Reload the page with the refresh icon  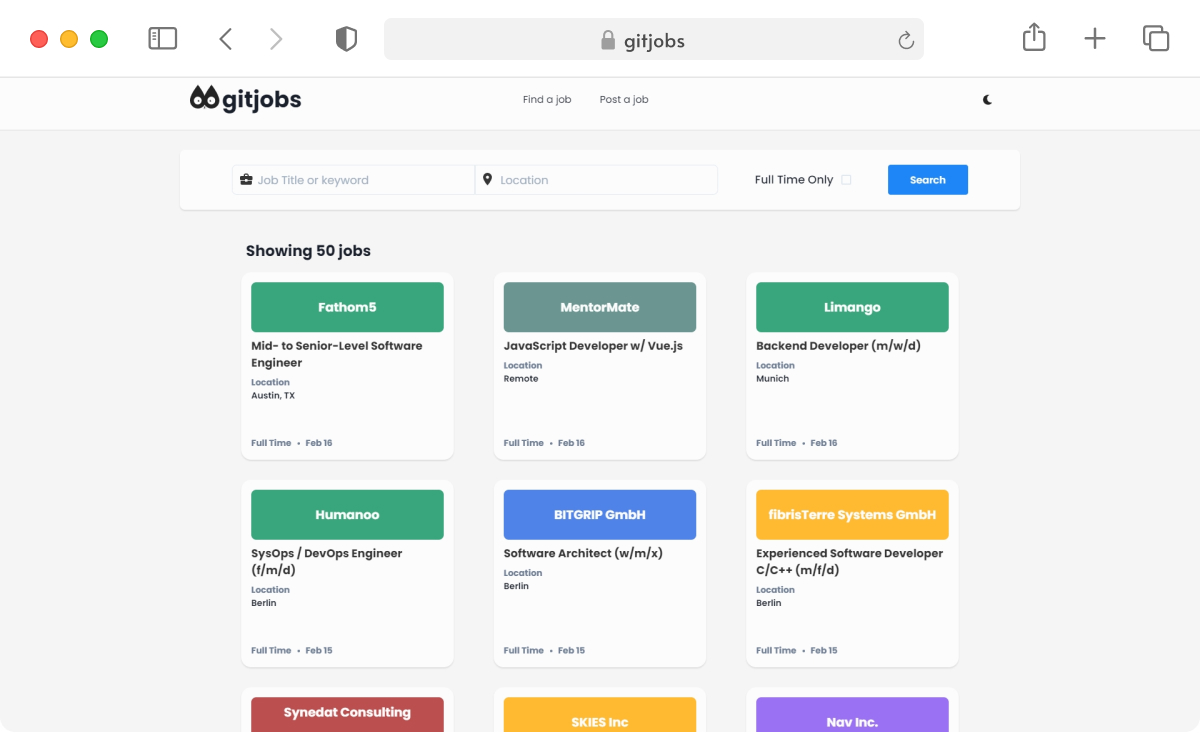tap(905, 39)
